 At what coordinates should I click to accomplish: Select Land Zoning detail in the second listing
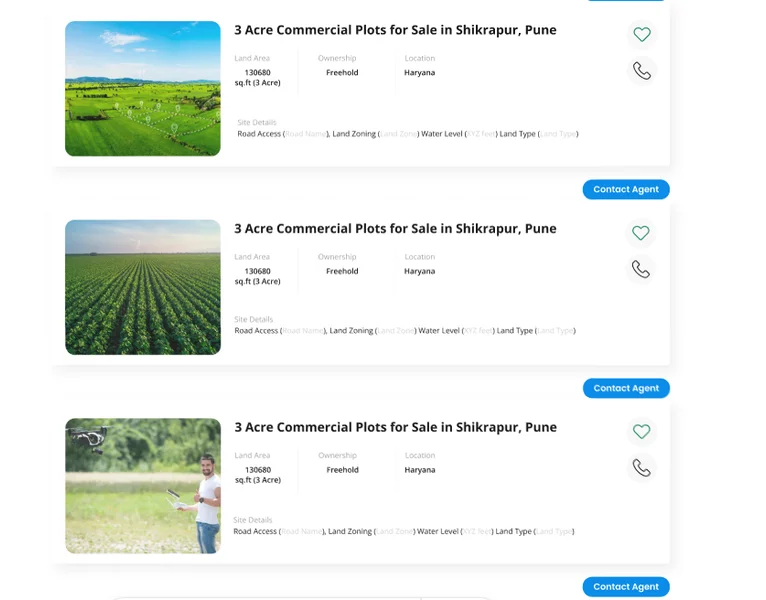351,331
